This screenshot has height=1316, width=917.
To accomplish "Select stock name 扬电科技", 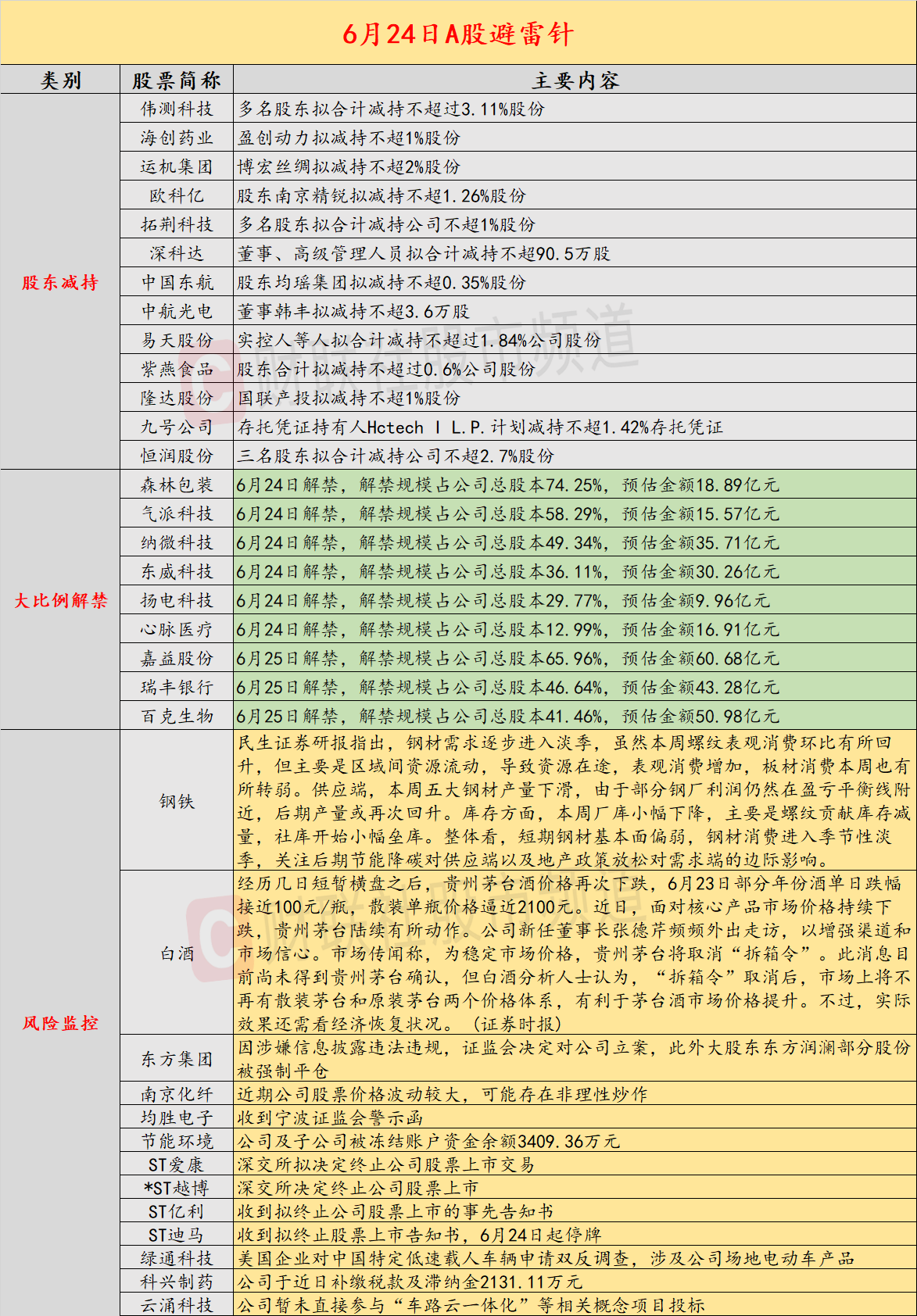I will pyautogui.click(x=177, y=600).
